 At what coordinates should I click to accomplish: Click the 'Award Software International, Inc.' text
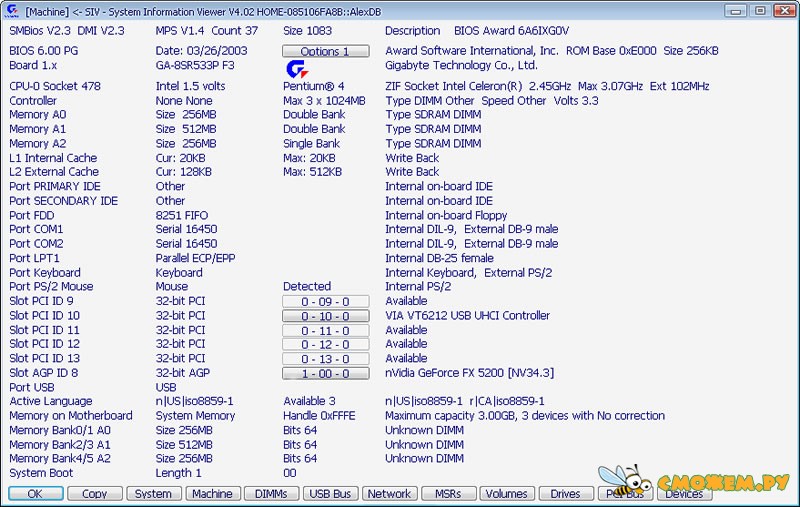coord(472,51)
